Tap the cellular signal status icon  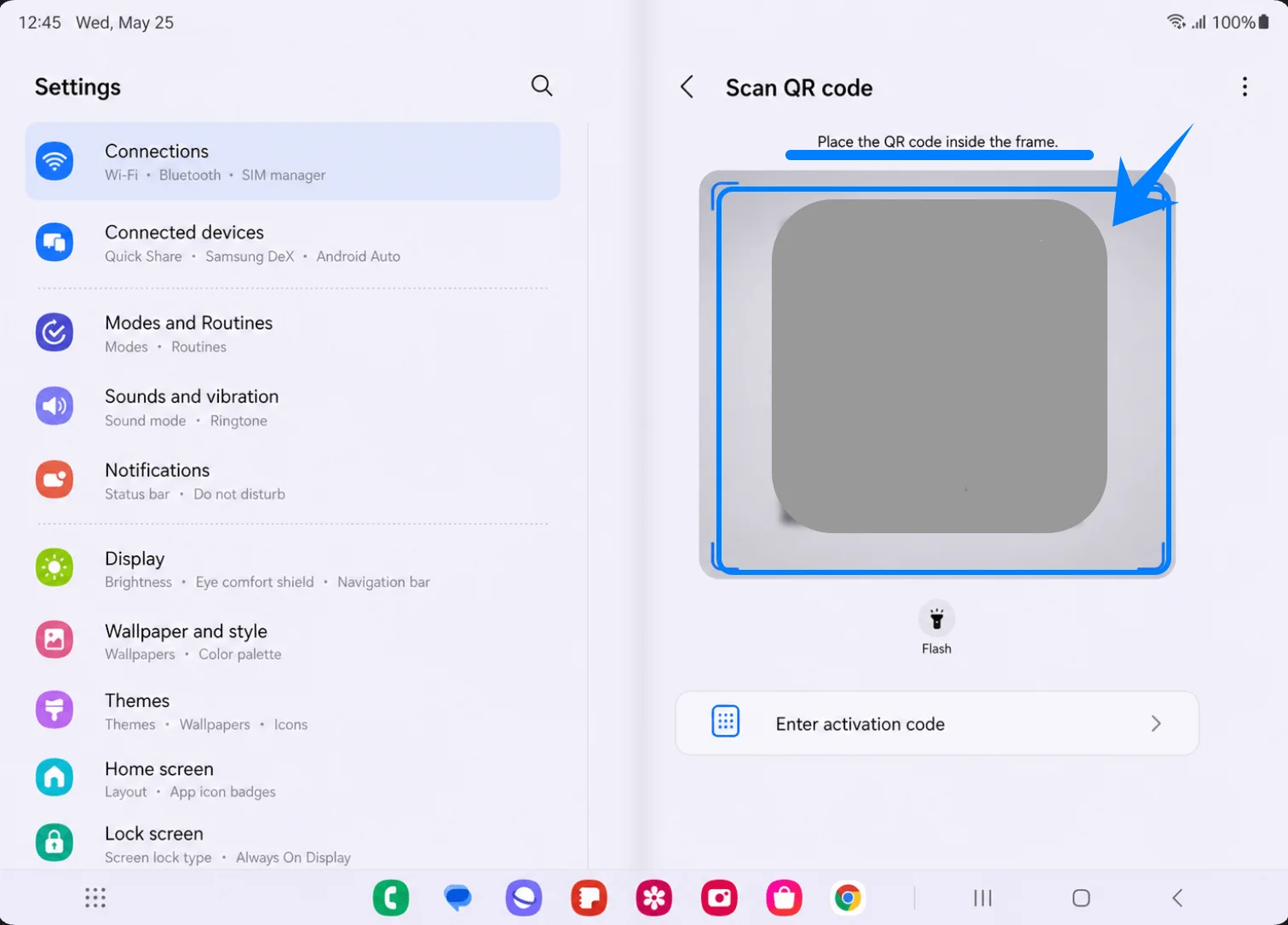click(x=1199, y=22)
